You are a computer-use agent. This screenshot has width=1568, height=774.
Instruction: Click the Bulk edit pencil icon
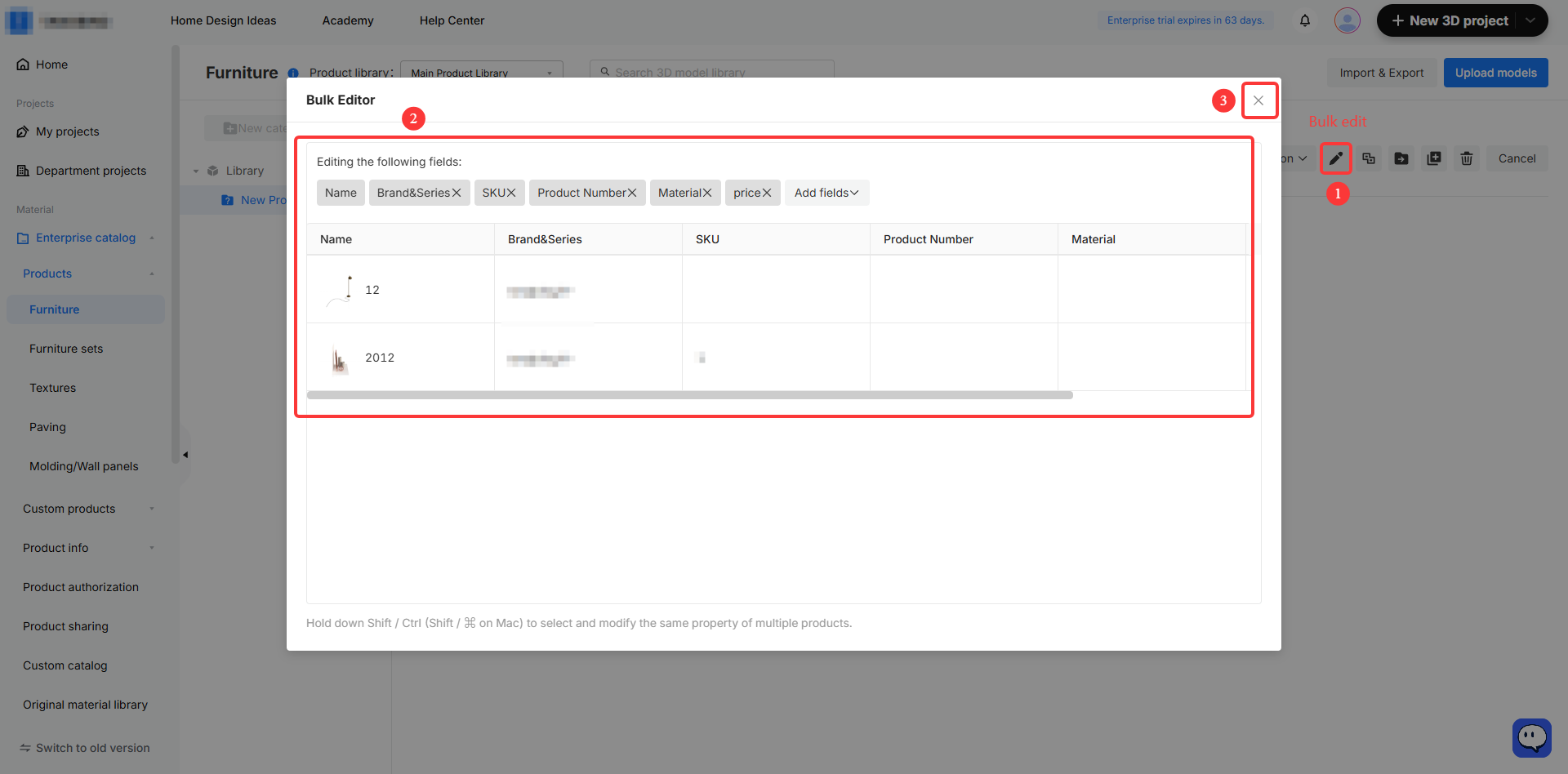tap(1336, 158)
